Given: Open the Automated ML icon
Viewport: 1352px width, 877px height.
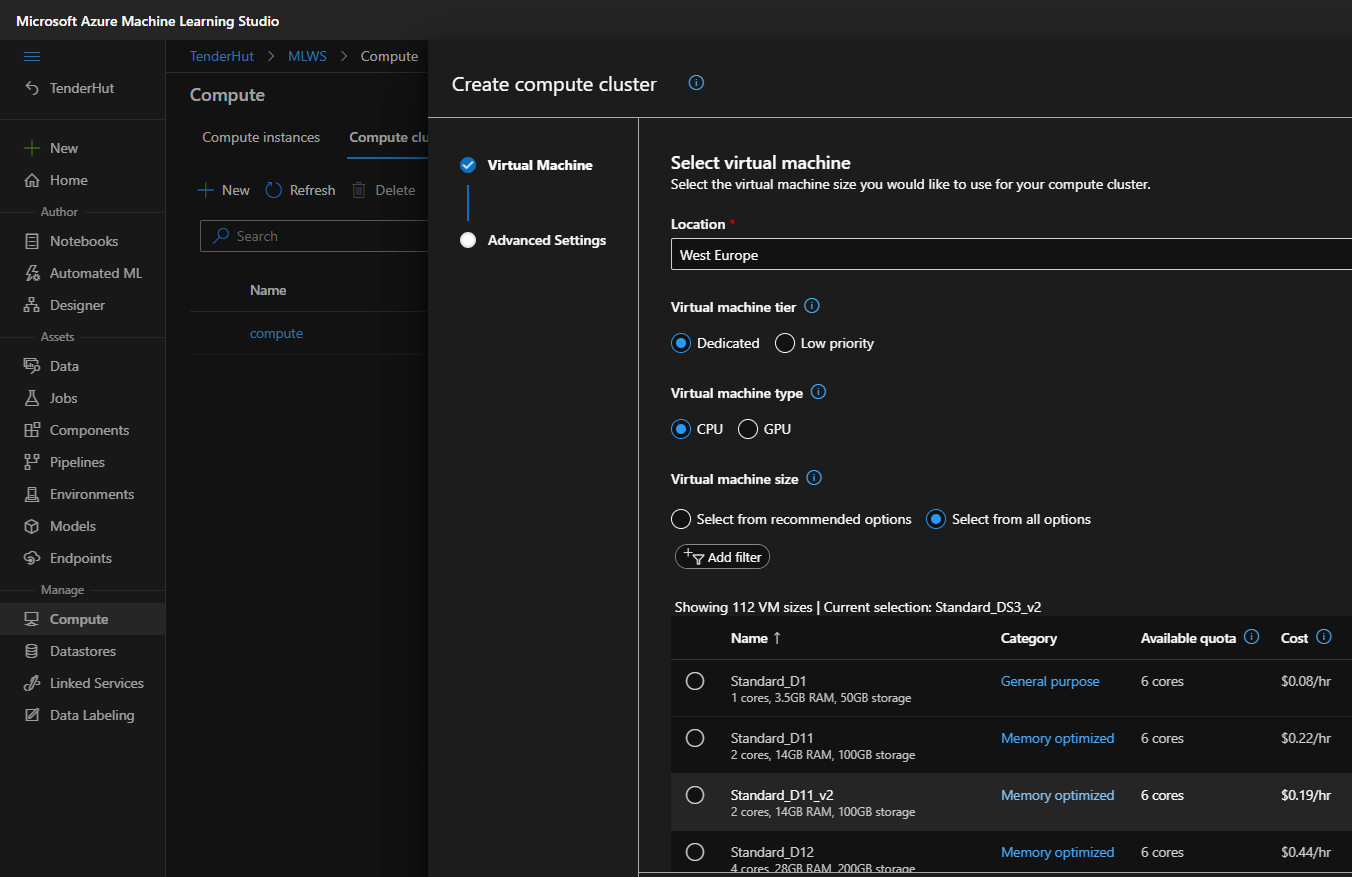Looking at the screenshot, I should [32, 273].
